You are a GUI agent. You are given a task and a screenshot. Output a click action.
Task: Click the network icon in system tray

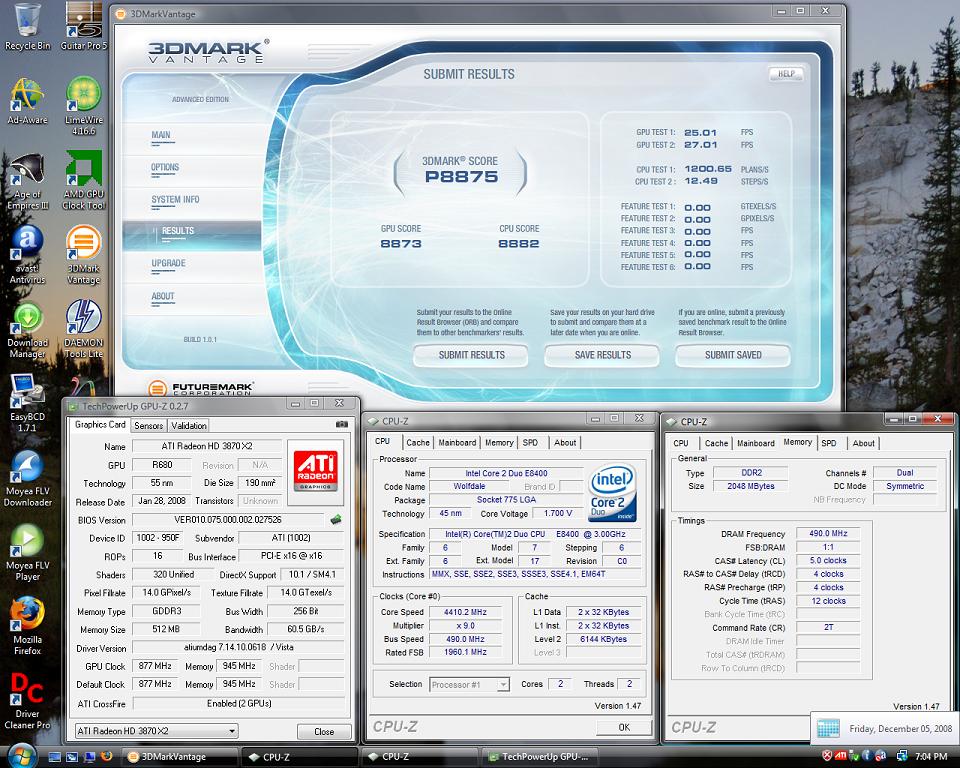[x=901, y=756]
